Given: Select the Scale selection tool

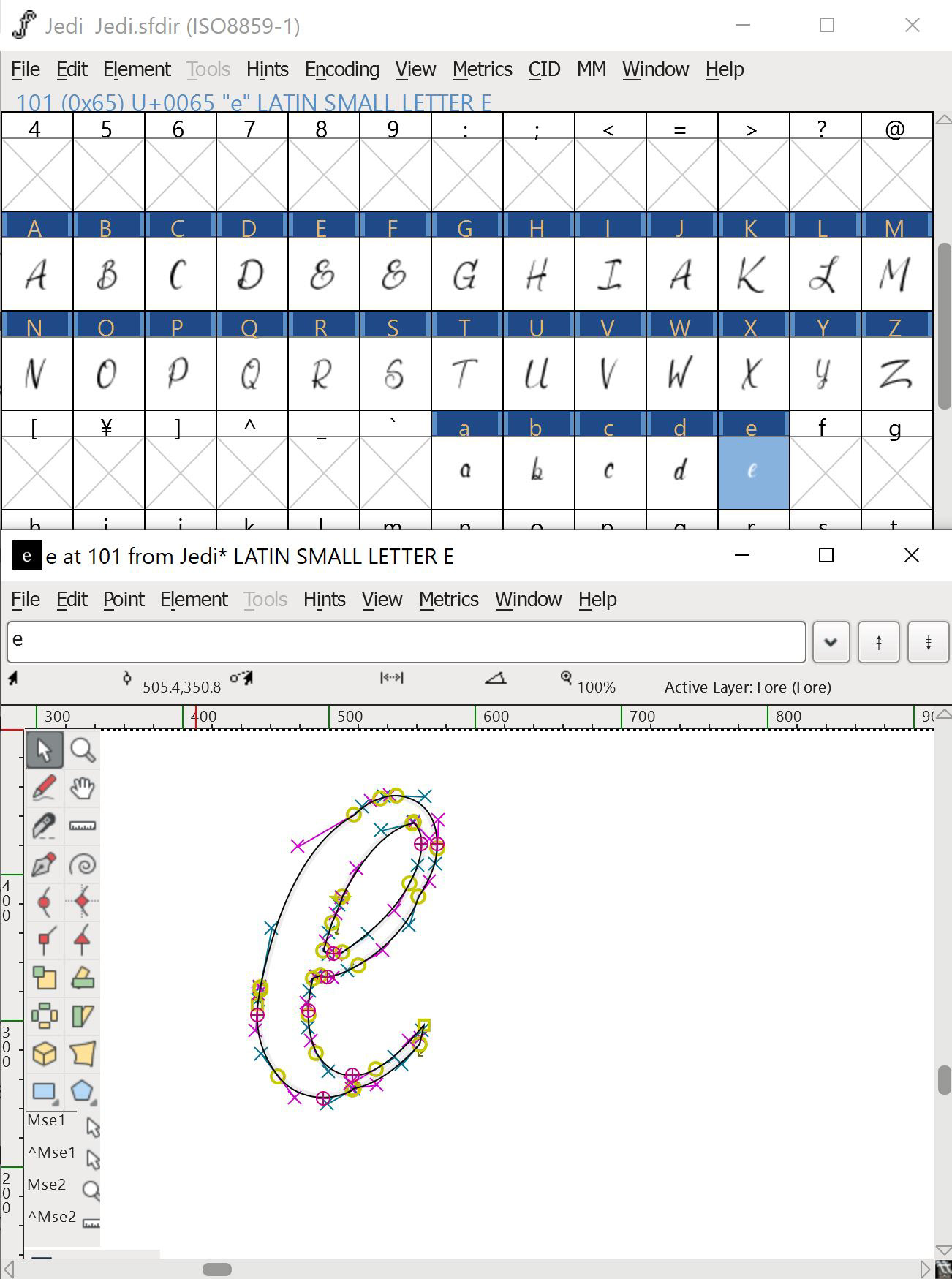Looking at the screenshot, I should tap(45, 978).
